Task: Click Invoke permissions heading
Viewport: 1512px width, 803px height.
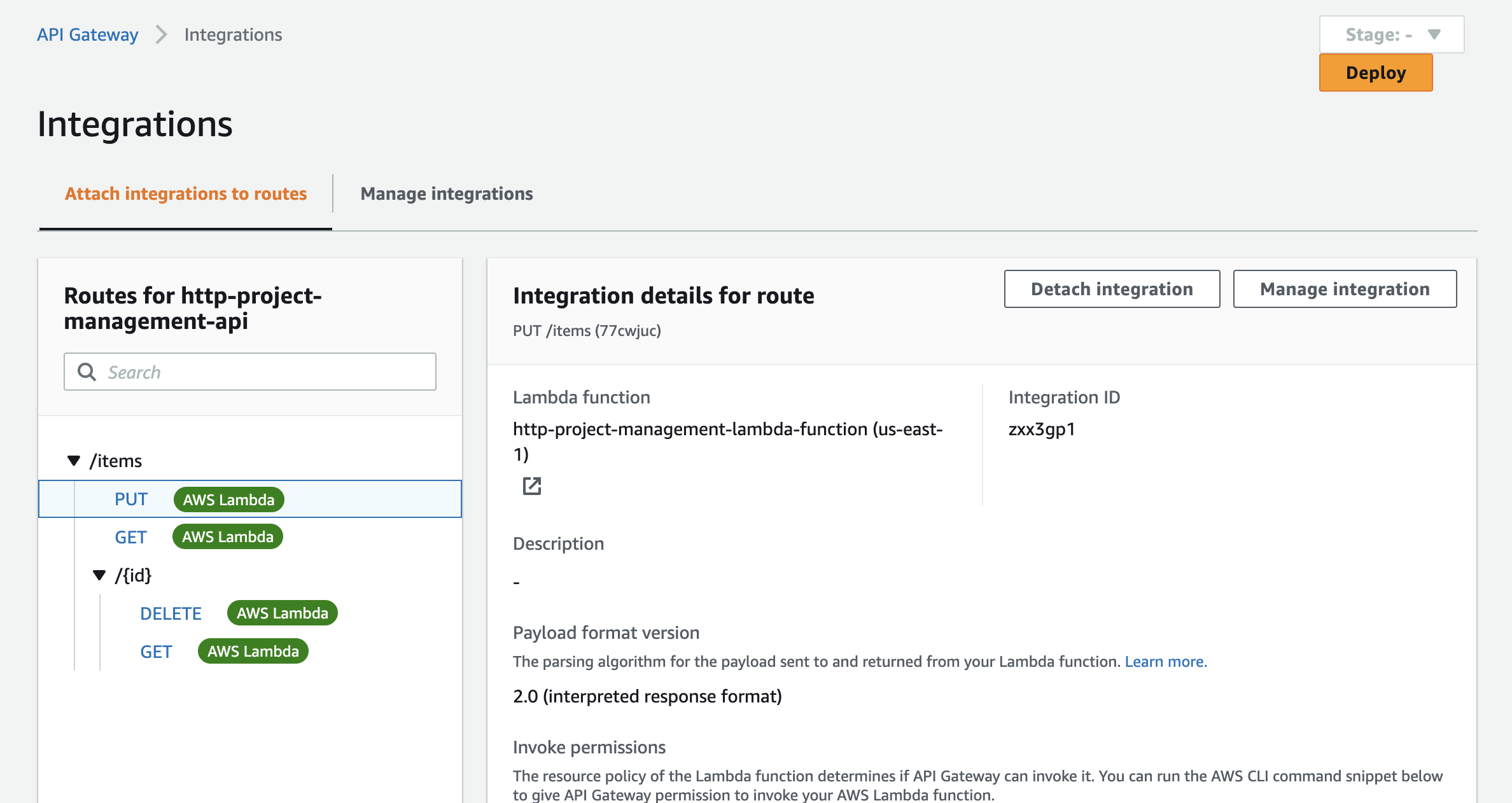Action: coord(589,747)
